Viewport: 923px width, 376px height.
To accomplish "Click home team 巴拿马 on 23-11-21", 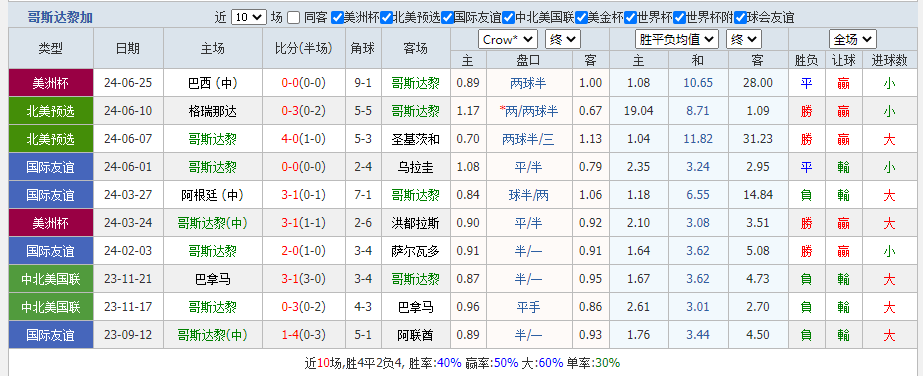I will (213, 279).
